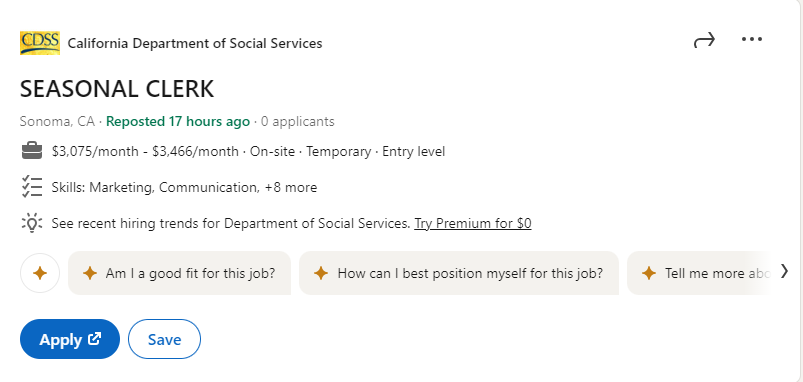This screenshot has width=803, height=382.
Task: Click the Try Premium for $0 link
Action: click(x=473, y=223)
